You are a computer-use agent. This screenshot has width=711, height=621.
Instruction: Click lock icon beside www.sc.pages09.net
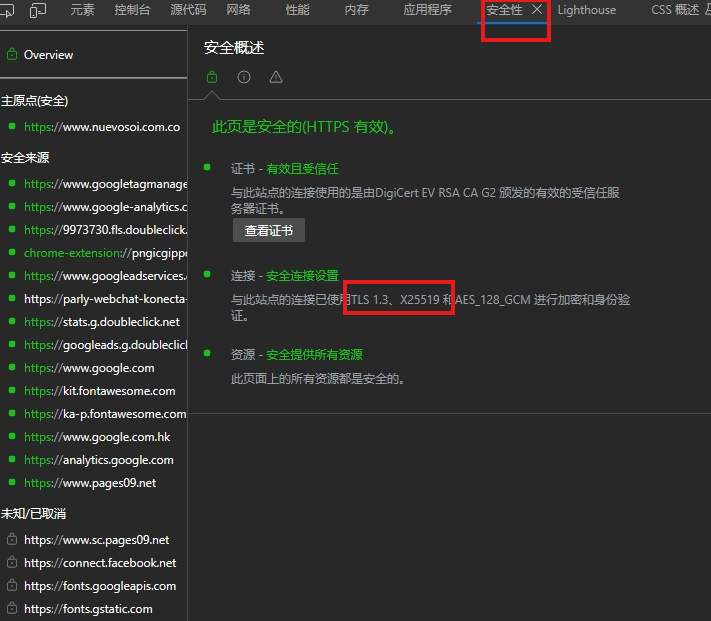click(12, 540)
